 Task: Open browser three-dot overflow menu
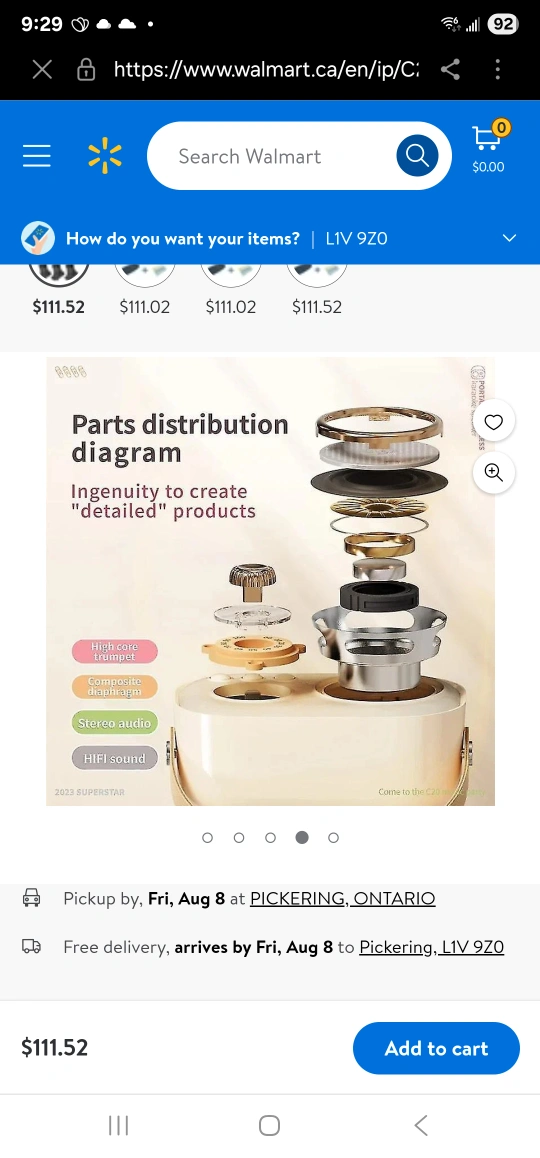click(x=498, y=69)
